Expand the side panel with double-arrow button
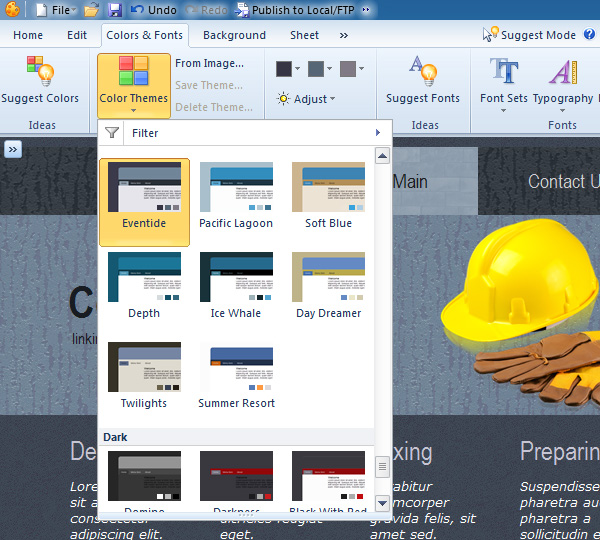This screenshot has width=600, height=540. 13,149
